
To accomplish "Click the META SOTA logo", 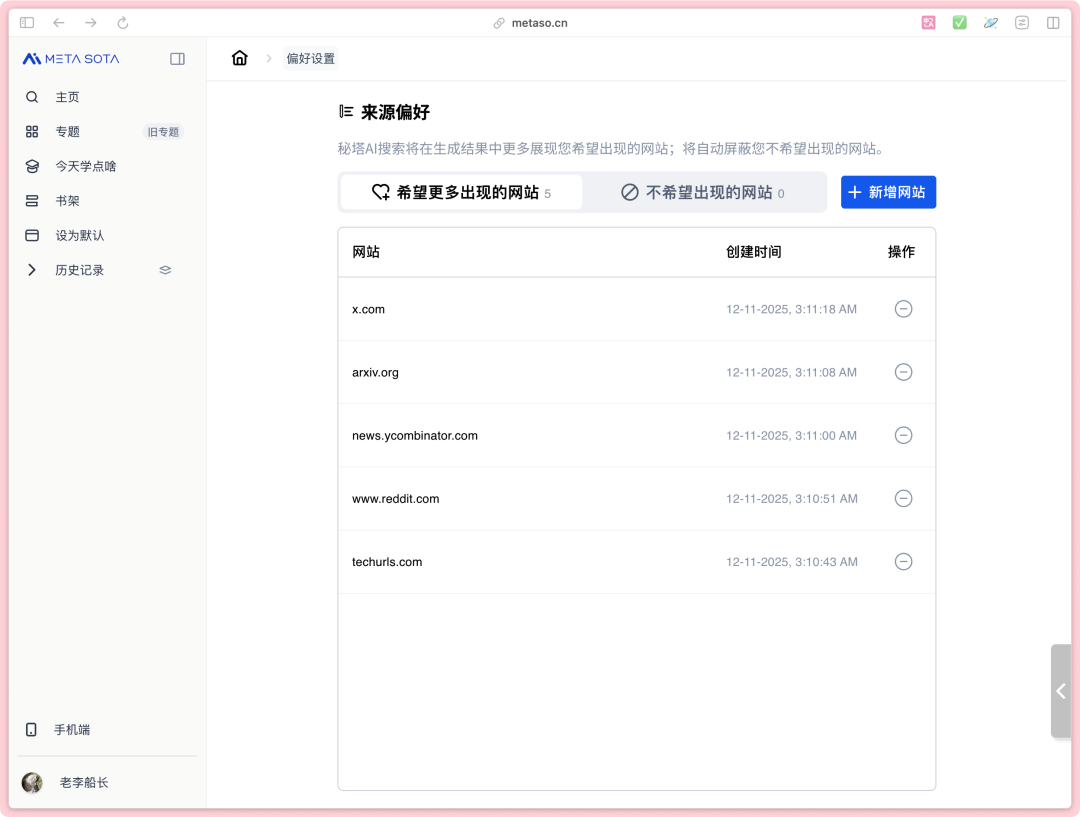I will [x=70, y=58].
